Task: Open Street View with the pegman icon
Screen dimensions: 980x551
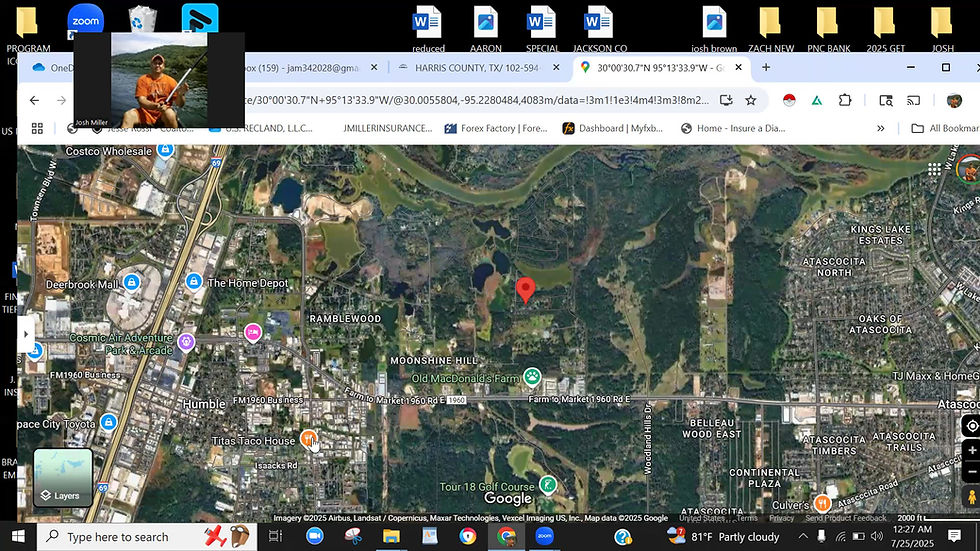Action: point(971,497)
